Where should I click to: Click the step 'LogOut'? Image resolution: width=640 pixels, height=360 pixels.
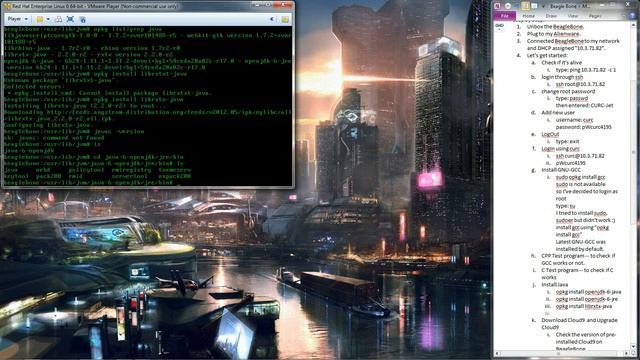point(550,134)
